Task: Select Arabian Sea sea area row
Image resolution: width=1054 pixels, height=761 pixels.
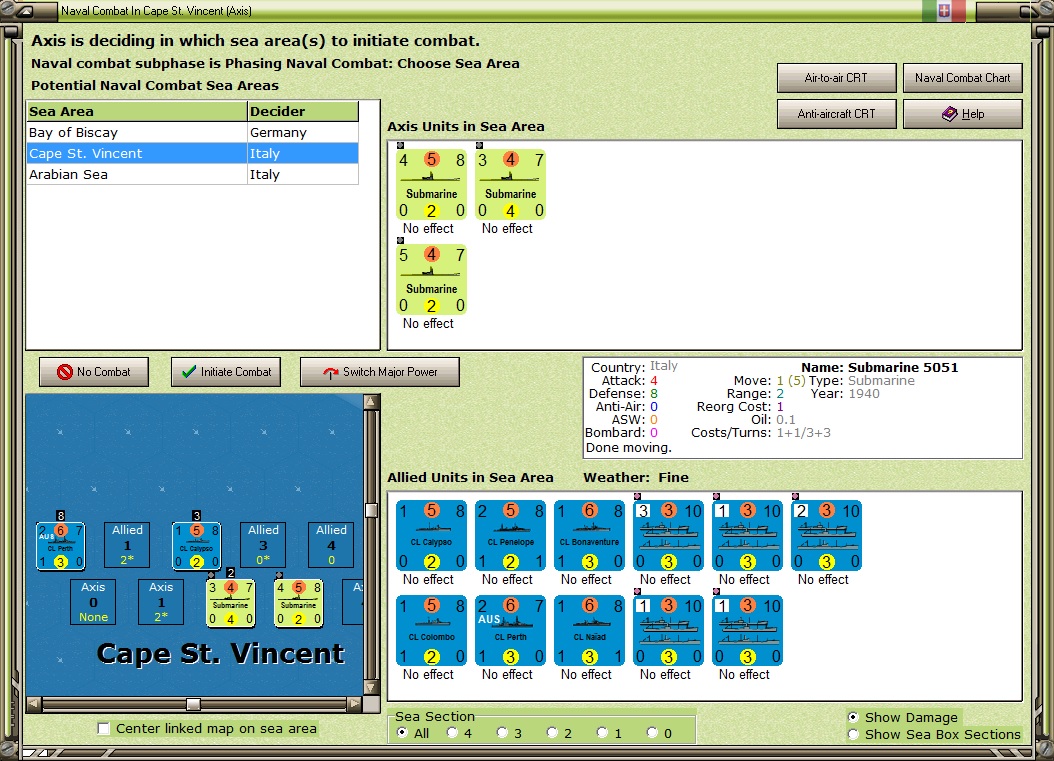Action: (x=192, y=174)
